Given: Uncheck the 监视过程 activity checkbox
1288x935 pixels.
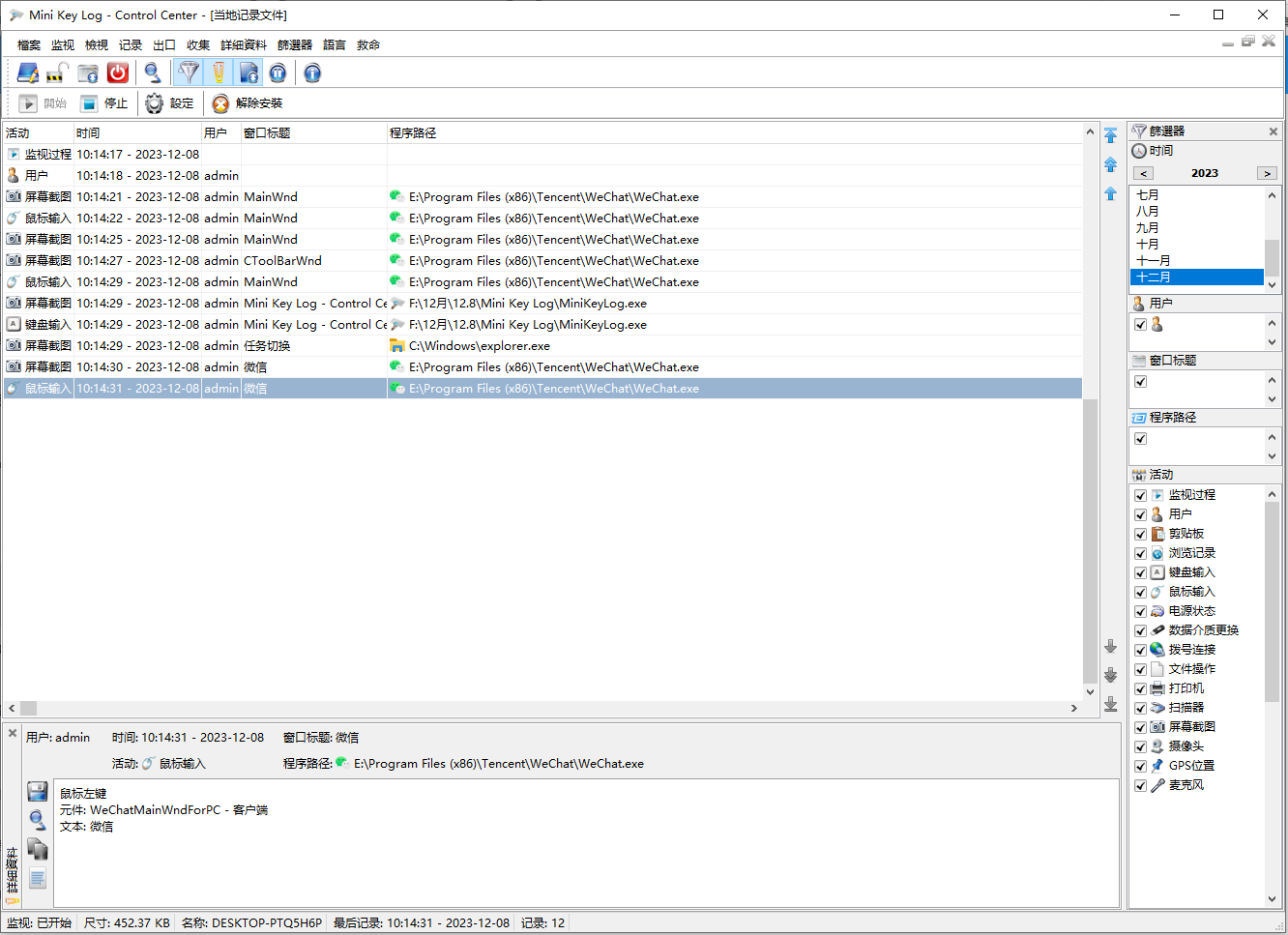Looking at the screenshot, I should tap(1140, 495).
